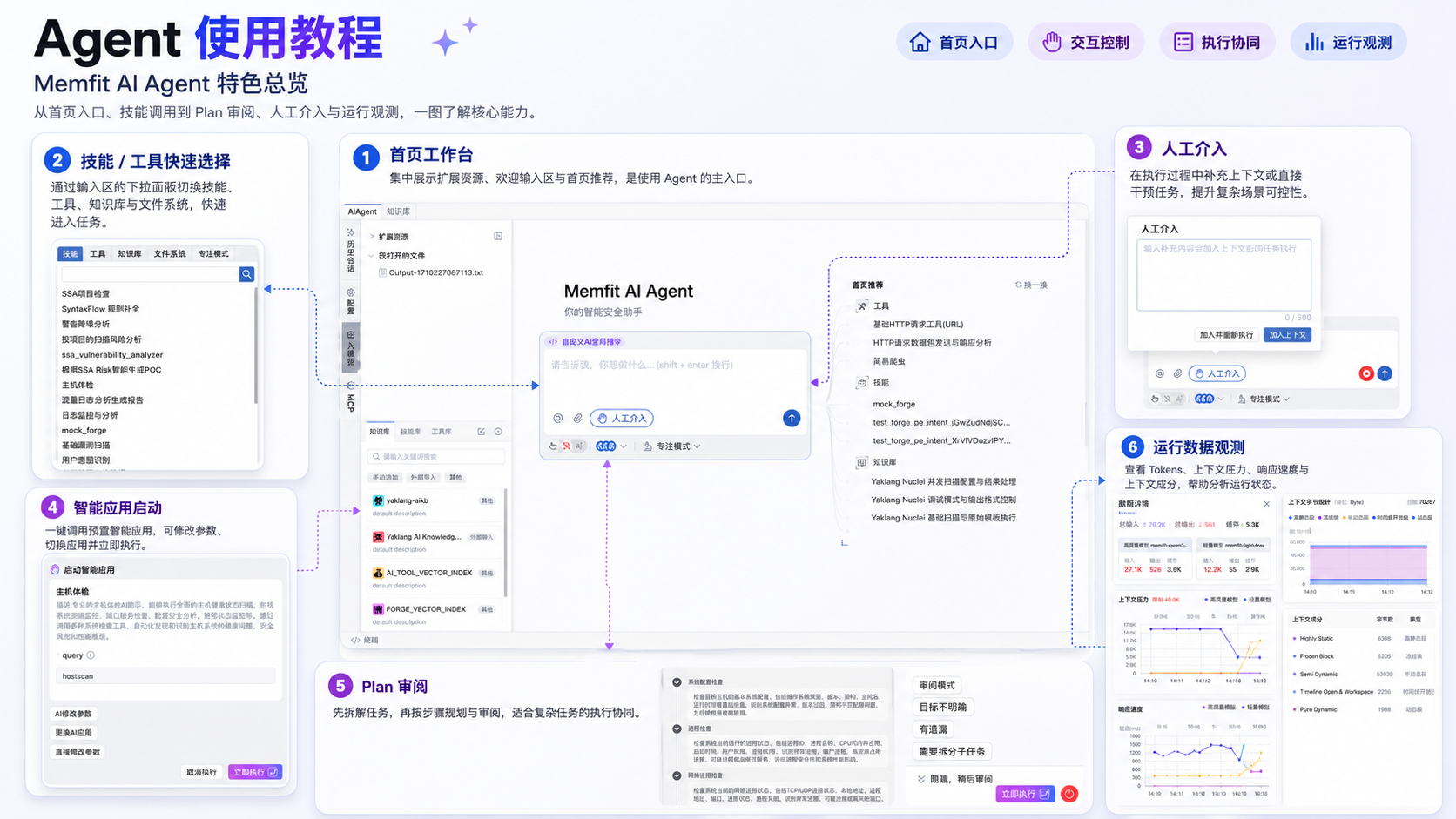Filter knowledge bases by 外部导入 tag

pos(423,477)
